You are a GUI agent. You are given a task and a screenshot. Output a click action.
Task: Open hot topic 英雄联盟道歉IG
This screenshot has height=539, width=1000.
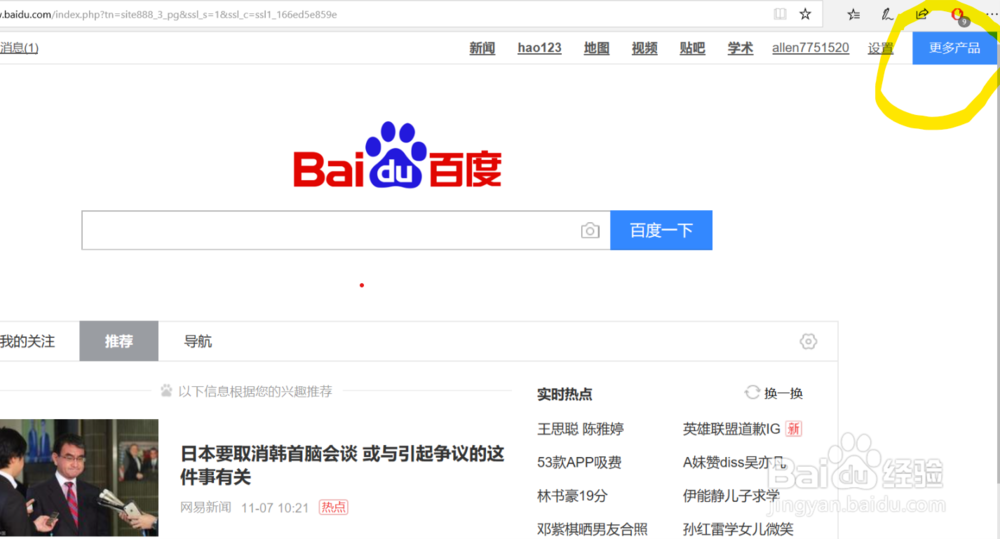(x=732, y=429)
